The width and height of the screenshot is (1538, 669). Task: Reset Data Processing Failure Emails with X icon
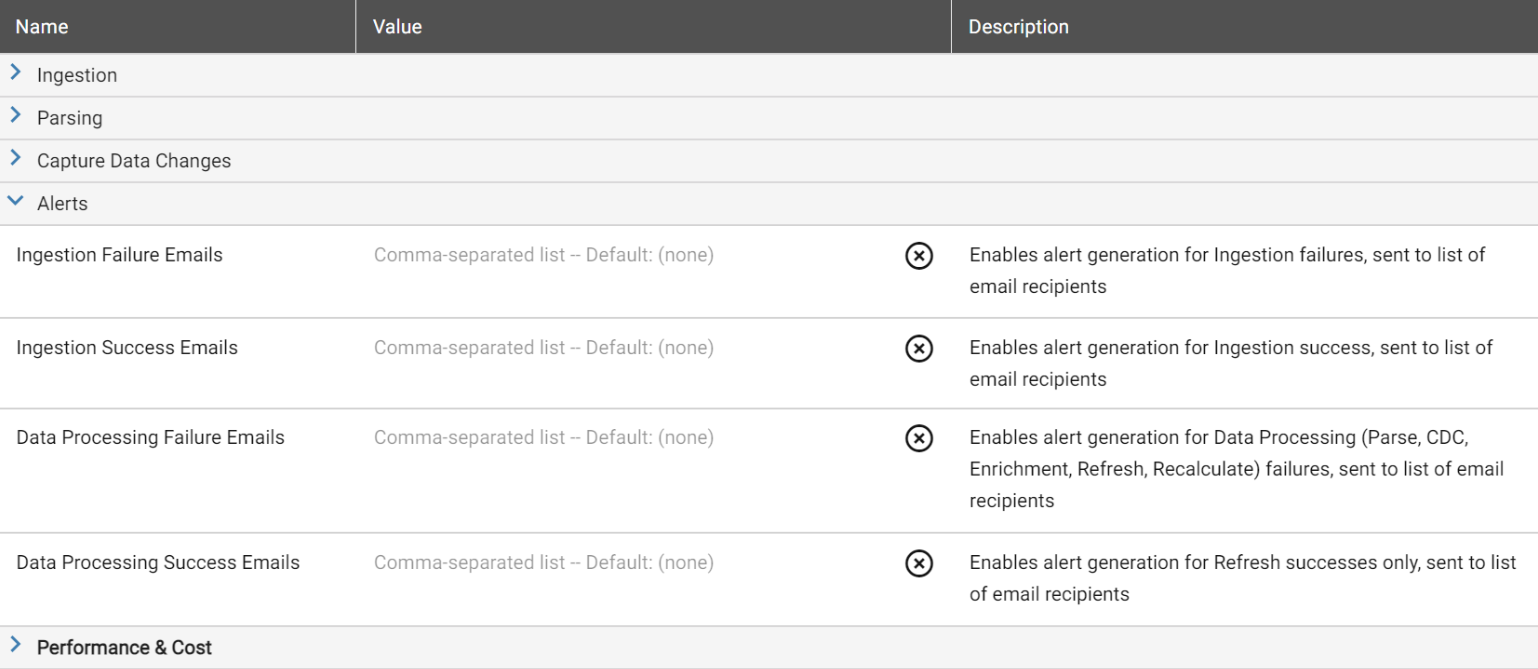click(919, 438)
